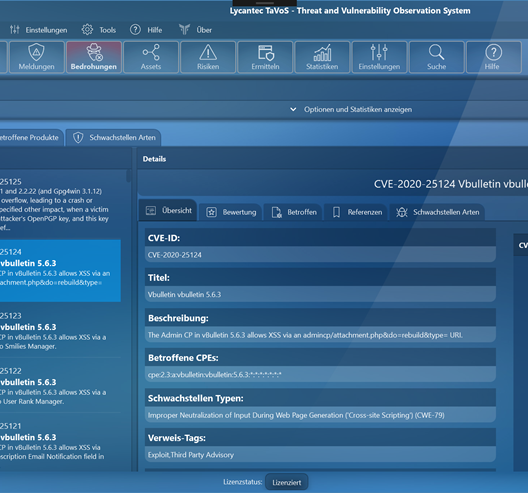Select the Betroffen details tab
The image size is (528, 493).
pyautogui.click(x=293, y=212)
